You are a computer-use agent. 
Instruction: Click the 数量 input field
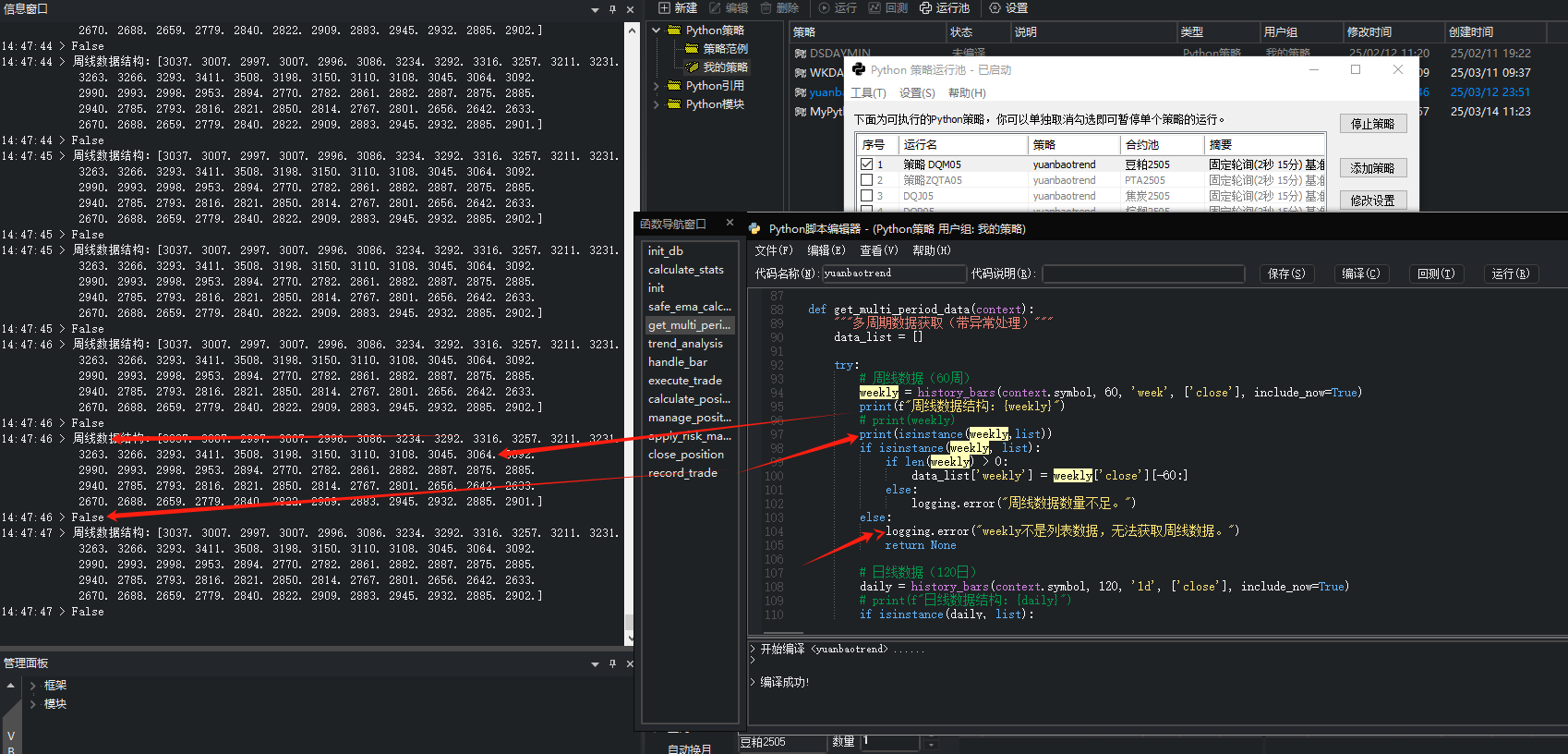892,742
